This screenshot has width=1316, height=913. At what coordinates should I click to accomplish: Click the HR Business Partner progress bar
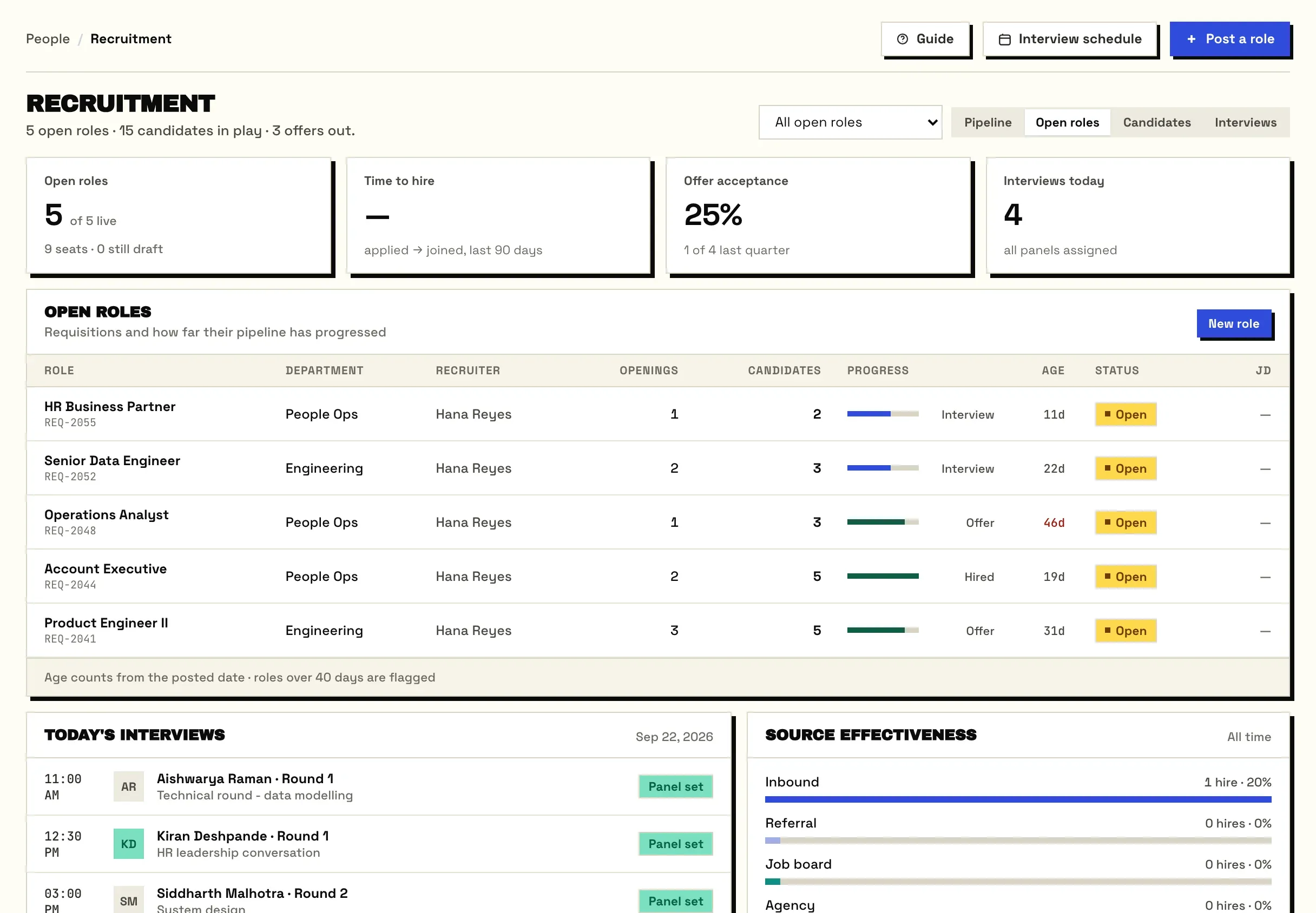(882, 414)
